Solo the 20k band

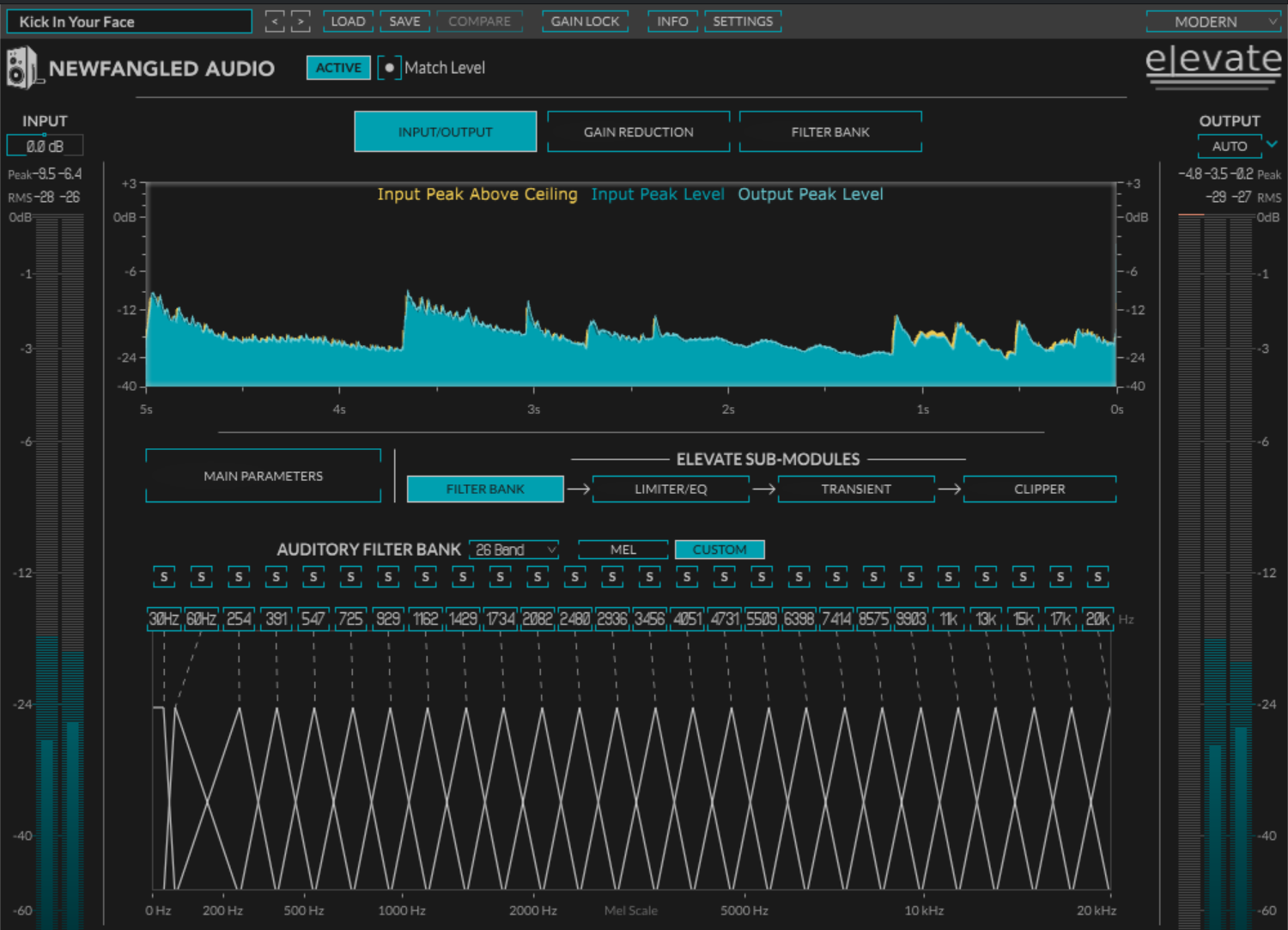(x=1097, y=577)
